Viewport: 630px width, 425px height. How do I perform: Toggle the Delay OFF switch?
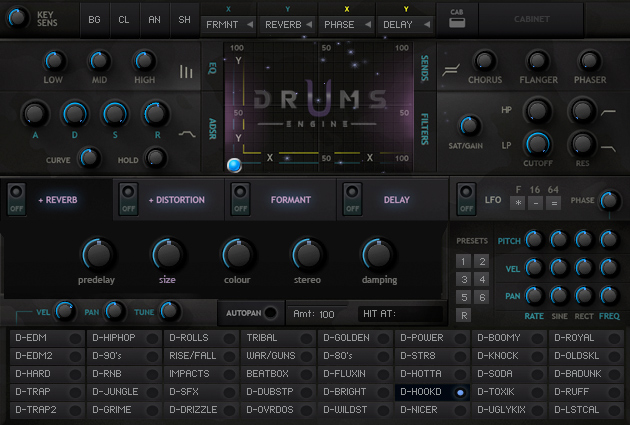click(x=352, y=200)
